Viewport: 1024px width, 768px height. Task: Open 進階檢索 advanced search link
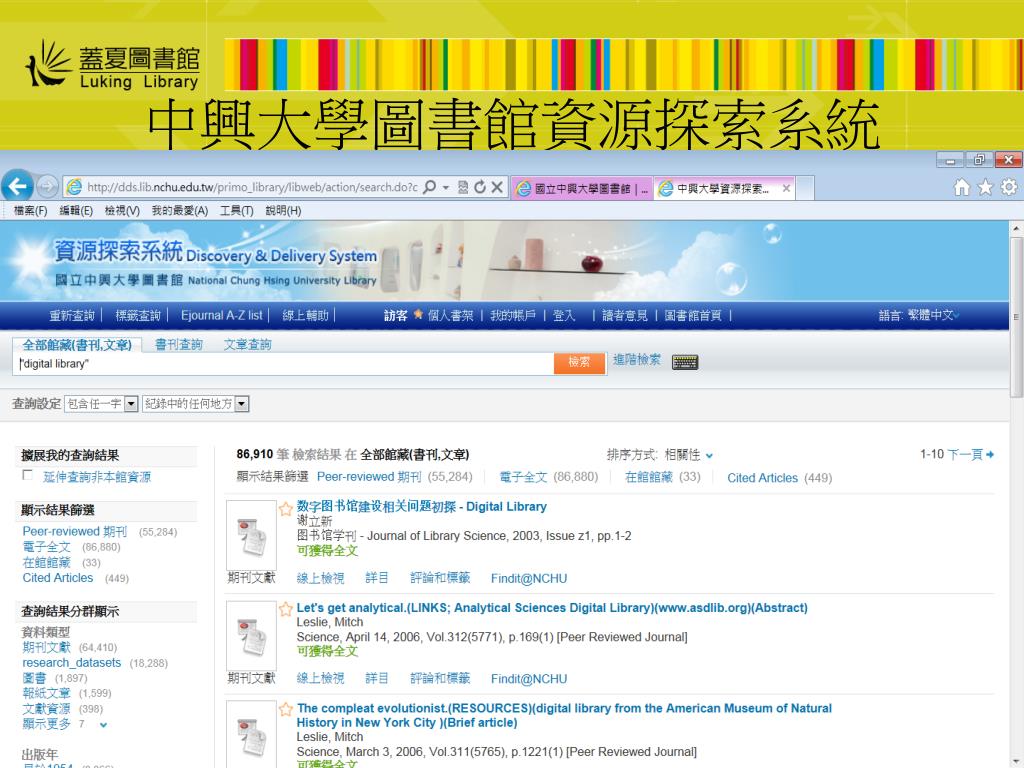click(637, 360)
